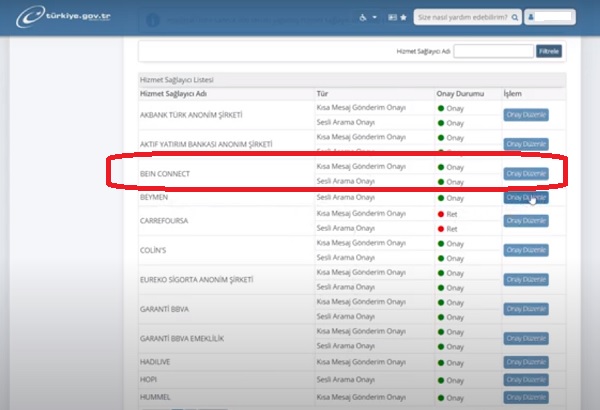Screen dimensions: 600x410
Task: Click the Hizmet Sağlayıcı Adı filter field
Action: pos(494,51)
